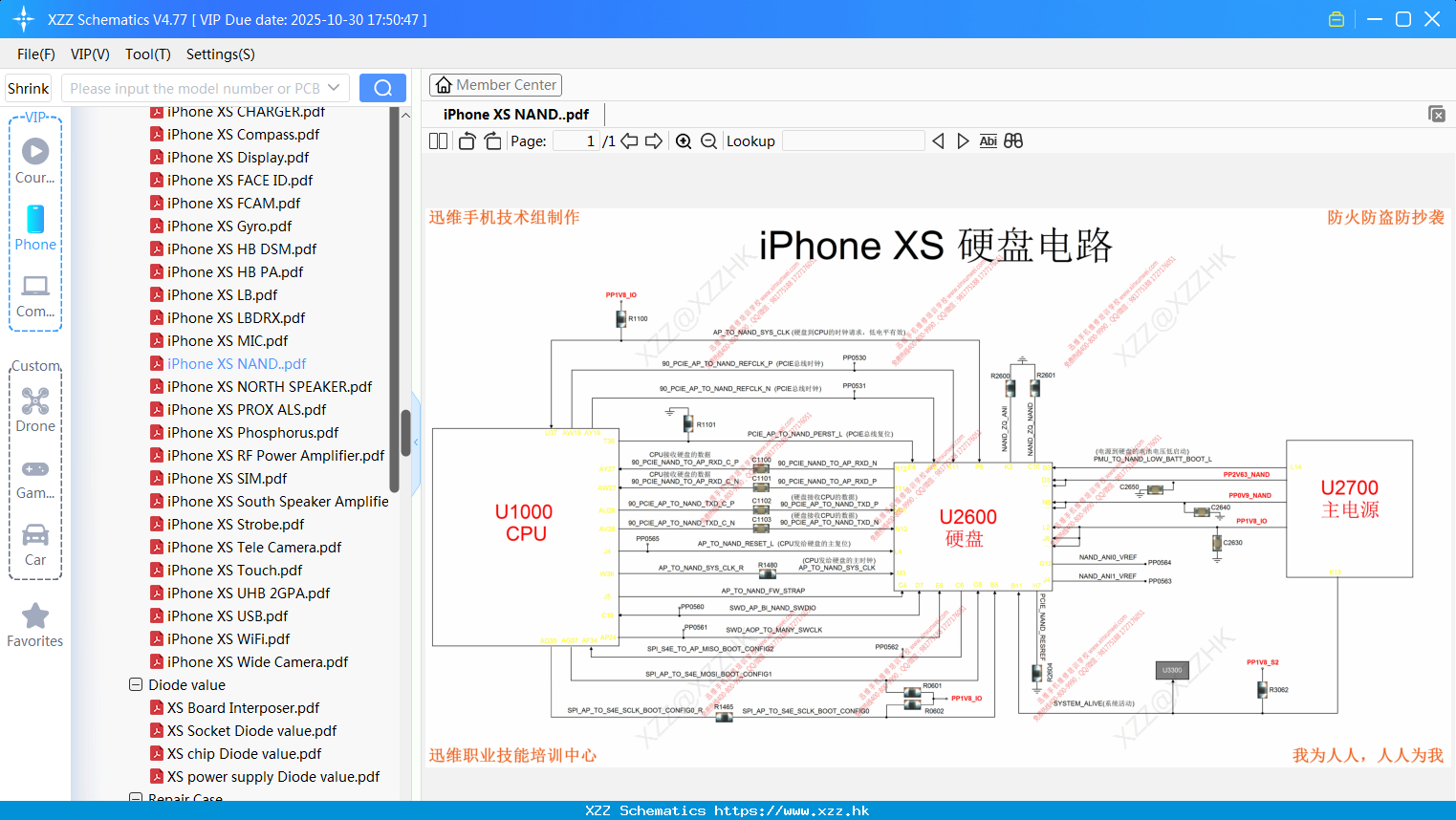Open the model number dropdown arrow
Viewport: 1456px width, 820px height.
tap(334, 88)
